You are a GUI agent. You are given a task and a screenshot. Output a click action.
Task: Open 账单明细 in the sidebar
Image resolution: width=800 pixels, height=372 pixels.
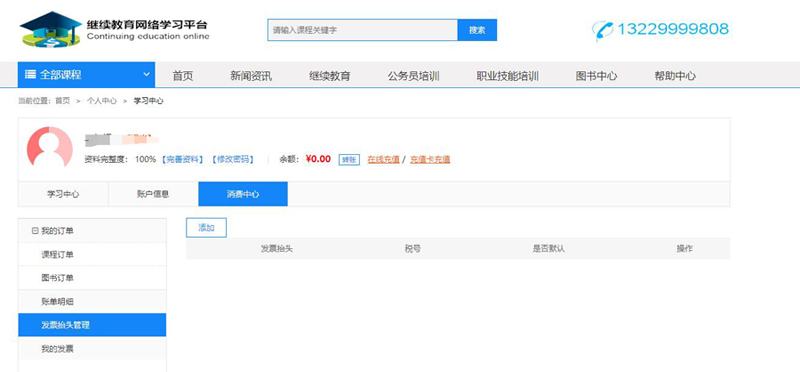(92, 302)
